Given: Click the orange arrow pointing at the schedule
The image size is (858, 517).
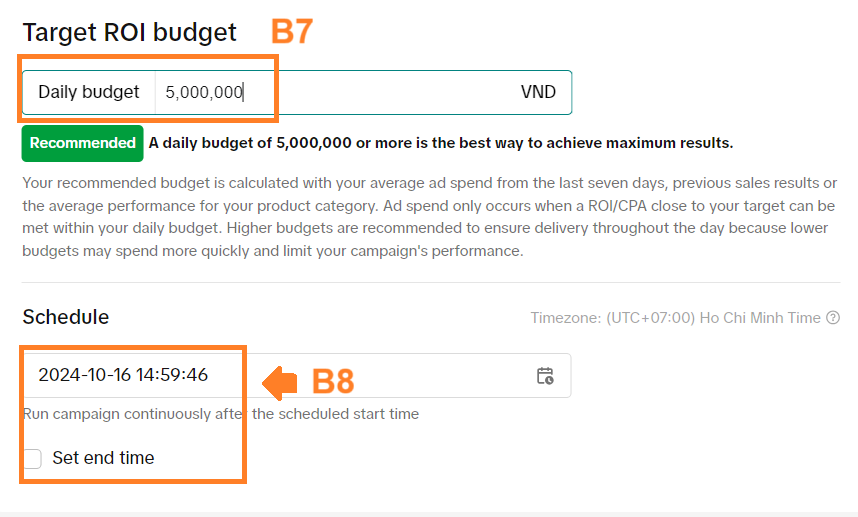Looking at the screenshot, I should coord(279,381).
